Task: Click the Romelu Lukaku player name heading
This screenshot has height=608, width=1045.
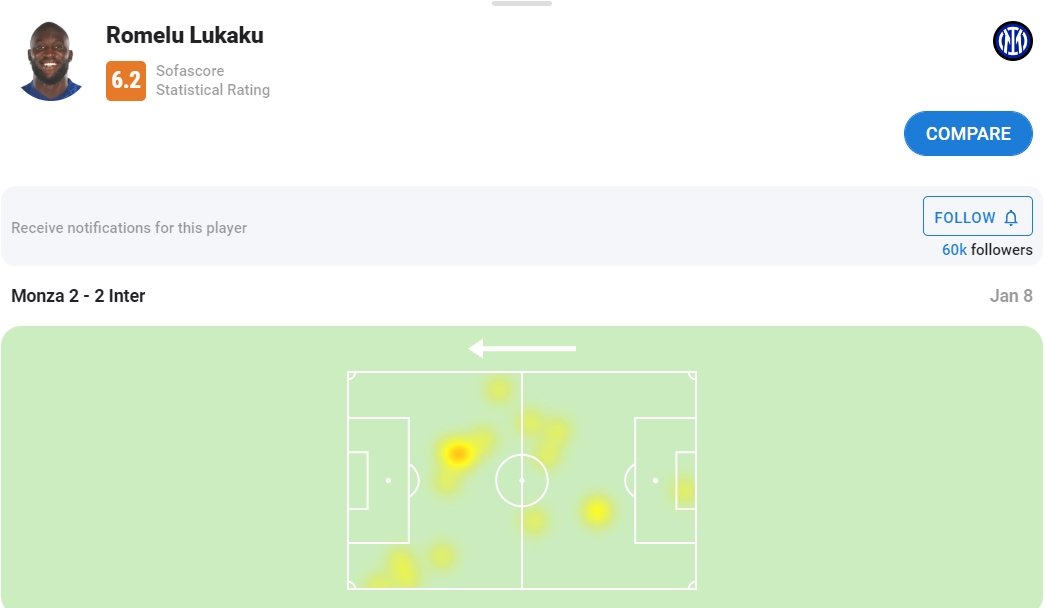Action: 185,35
